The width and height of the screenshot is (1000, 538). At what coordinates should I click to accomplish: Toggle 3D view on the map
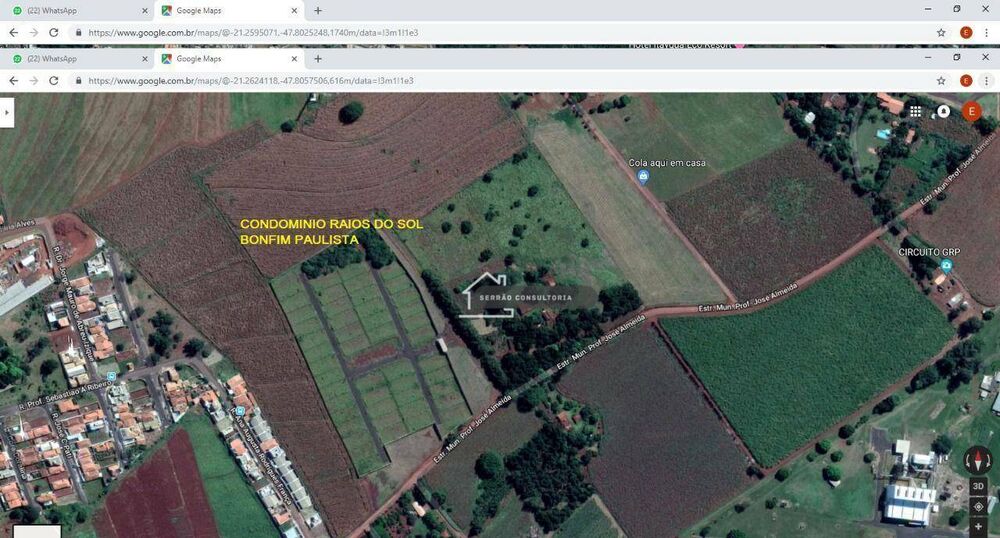pyautogui.click(x=978, y=486)
